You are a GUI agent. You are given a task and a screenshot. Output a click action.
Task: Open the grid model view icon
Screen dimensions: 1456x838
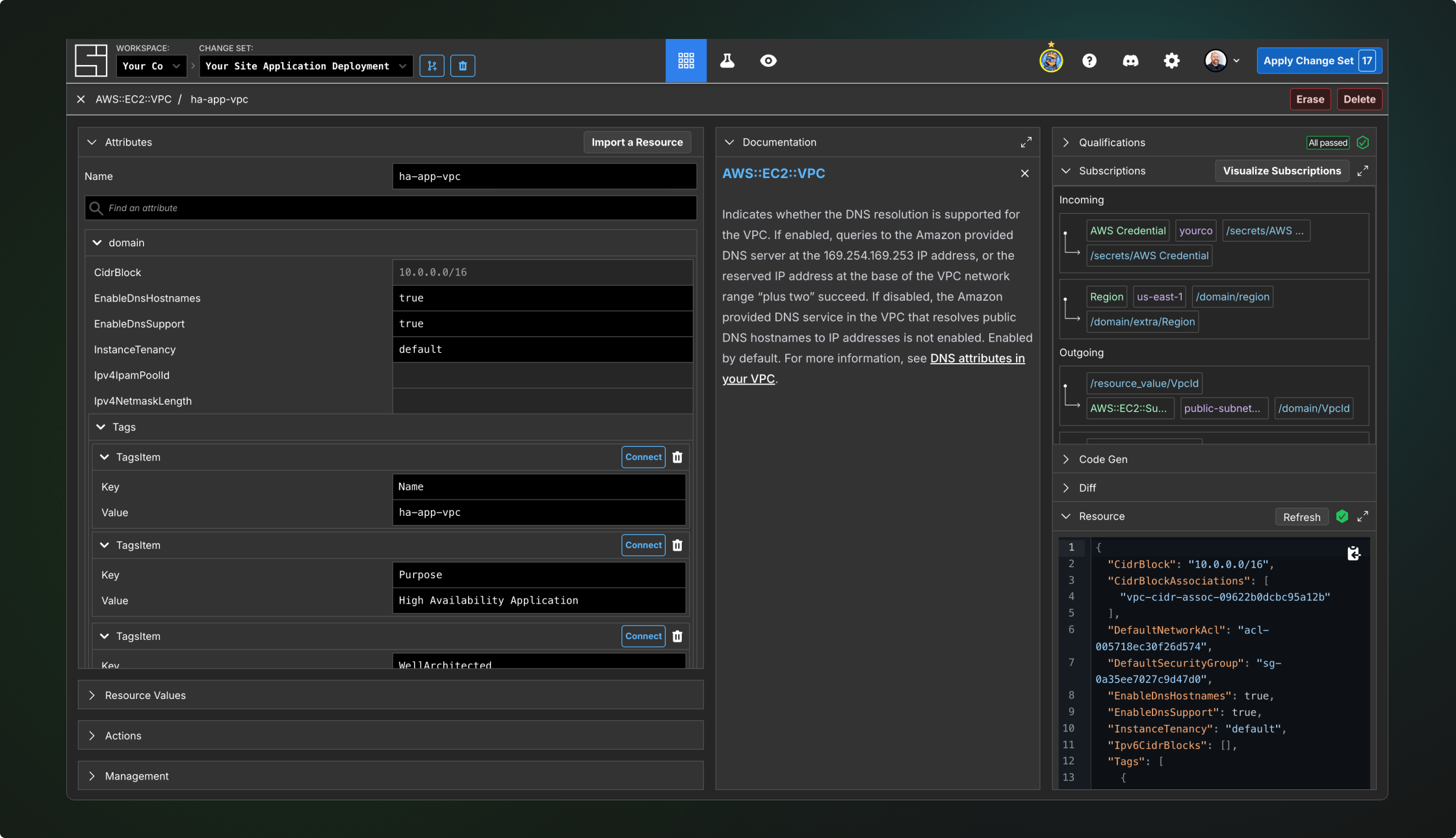pyautogui.click(x=686, y=60)
